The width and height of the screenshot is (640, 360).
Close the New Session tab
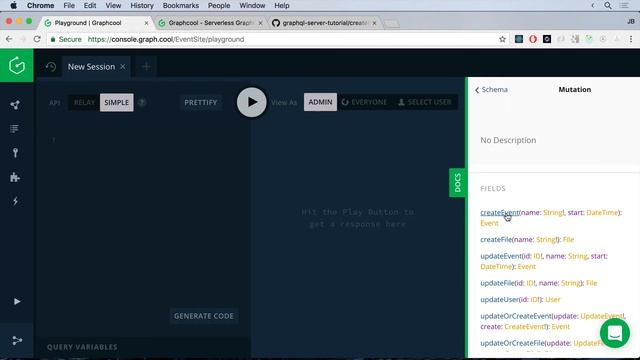click(123, 67)
